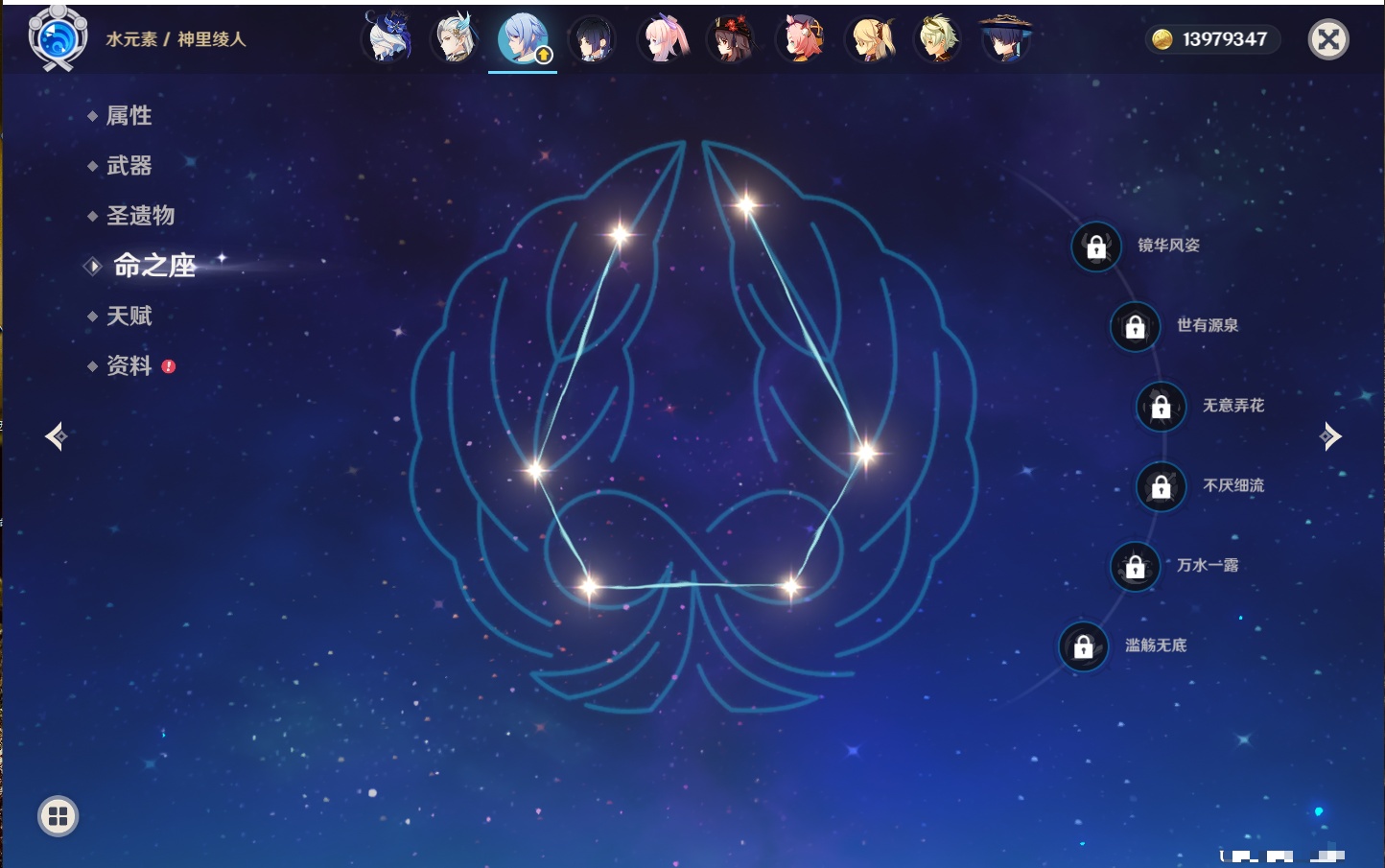1385x868 pixels.
Task: Select the blonde ponytail character avatar
Action: [870, 39]
